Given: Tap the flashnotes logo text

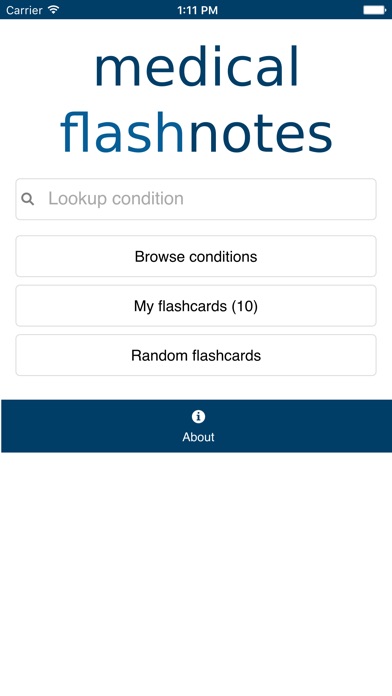Looking at the screenshot, I should [196, 132].
